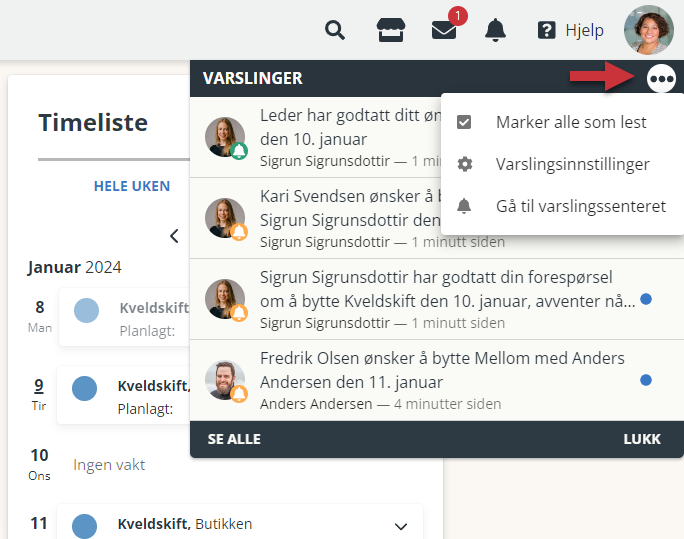Image resolution: width=684 pixels, height=539 pixels.
Task: Open Fredrik Olsen shift swap notification
Action: (x=437, y=380)
